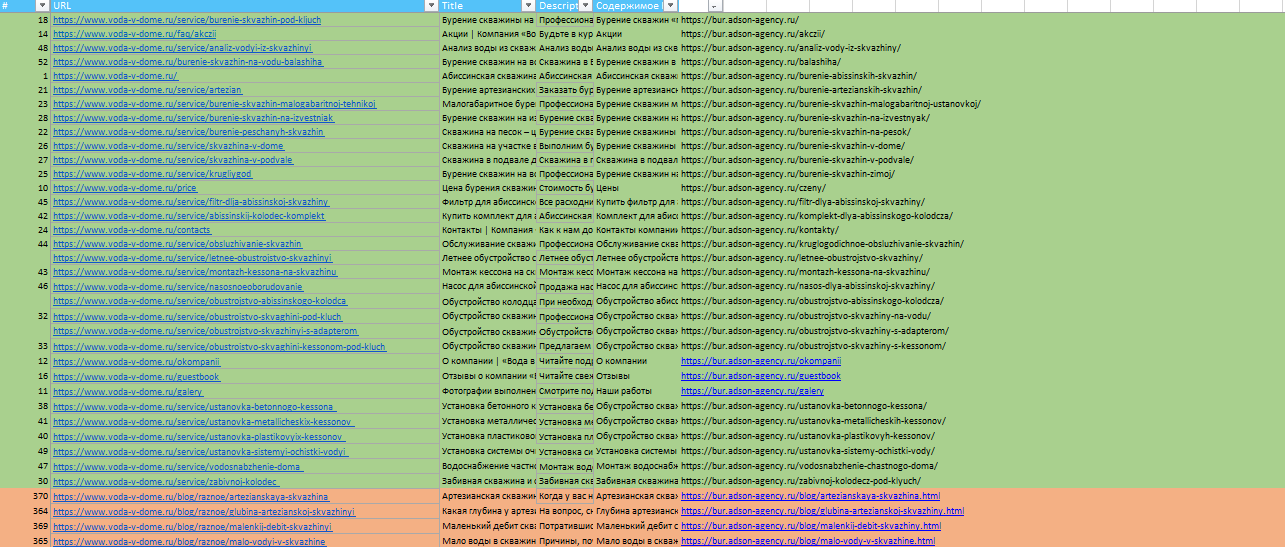This screenshot has height=547, width=1285.
Task: Open the Title column filter dropdown
Action: click(529, 6)
